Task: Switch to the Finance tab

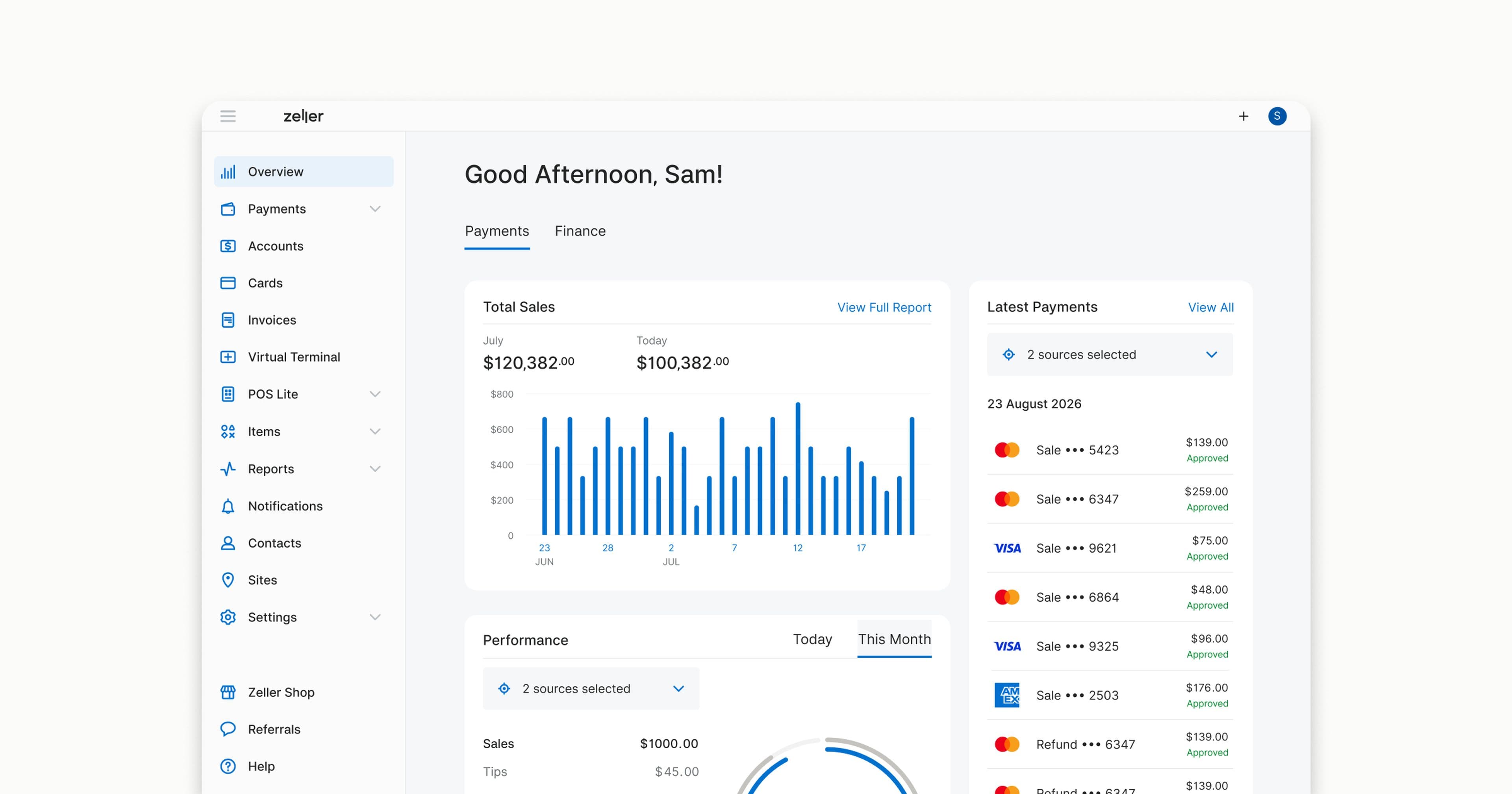Action: coord(580,232)
